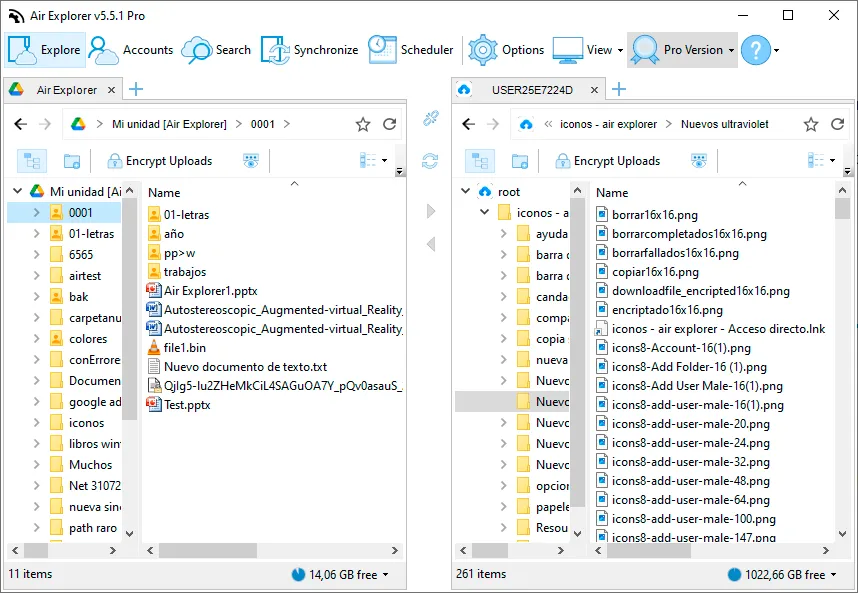Open the dropdown arrow next to the help icon
The width and height of the screenshot is (858, 593).
(x=776, y=50)
